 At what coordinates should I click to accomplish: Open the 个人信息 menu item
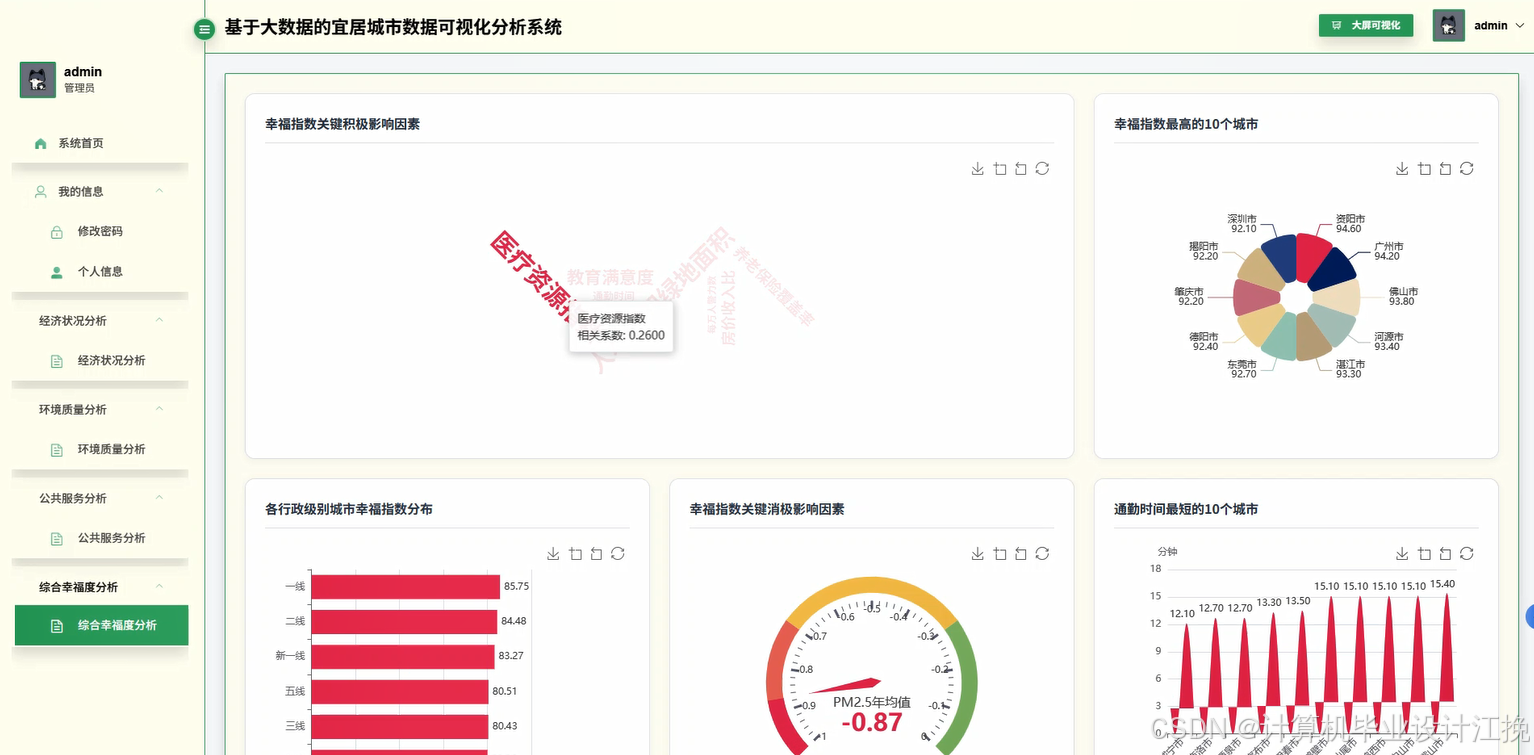(100, 272)
